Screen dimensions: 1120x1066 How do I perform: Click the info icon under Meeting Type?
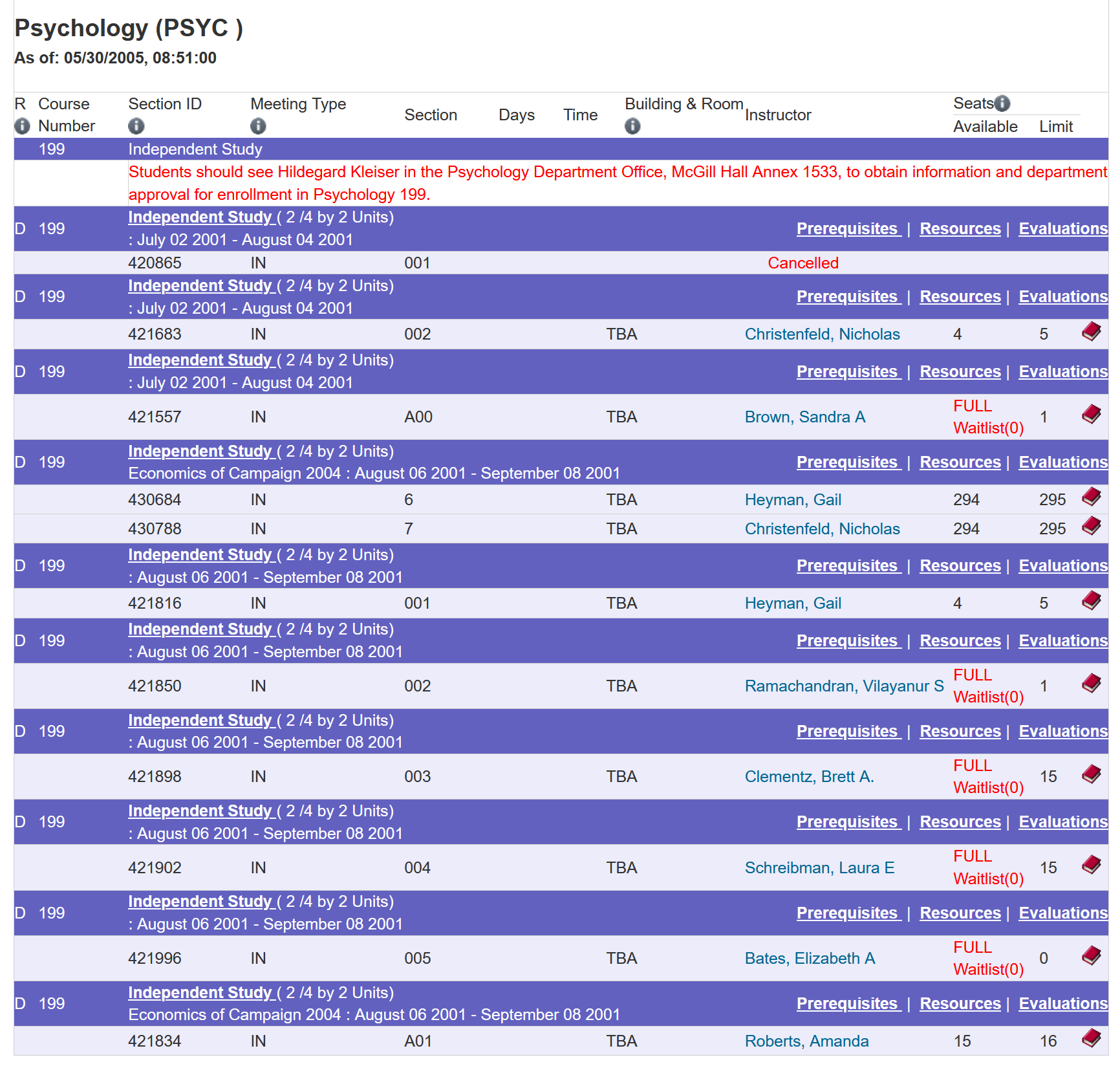click(258, 126)
